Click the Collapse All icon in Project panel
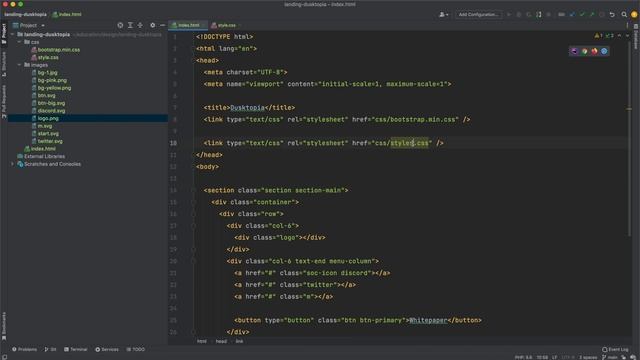 point(140,25)
